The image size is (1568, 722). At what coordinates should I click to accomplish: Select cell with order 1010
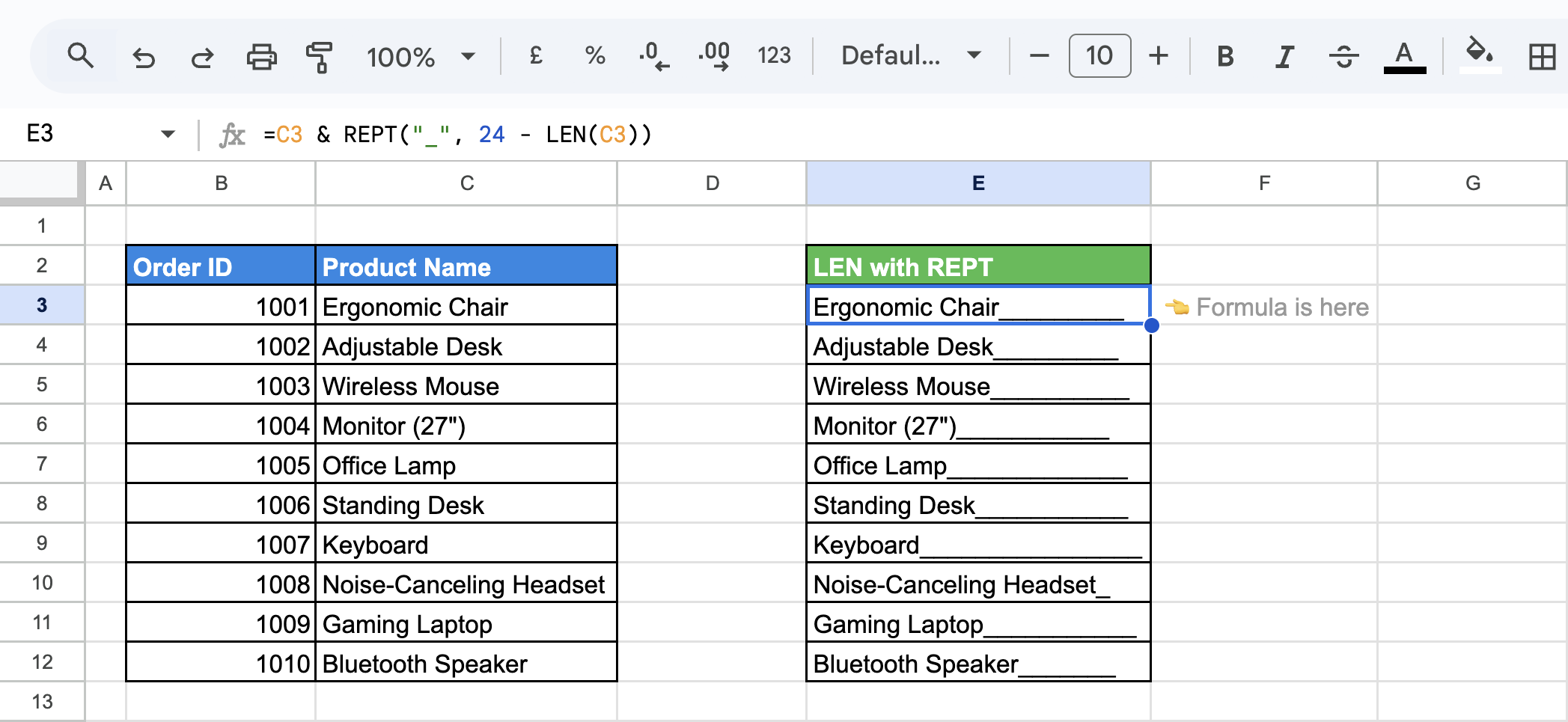tap(221, 662)
